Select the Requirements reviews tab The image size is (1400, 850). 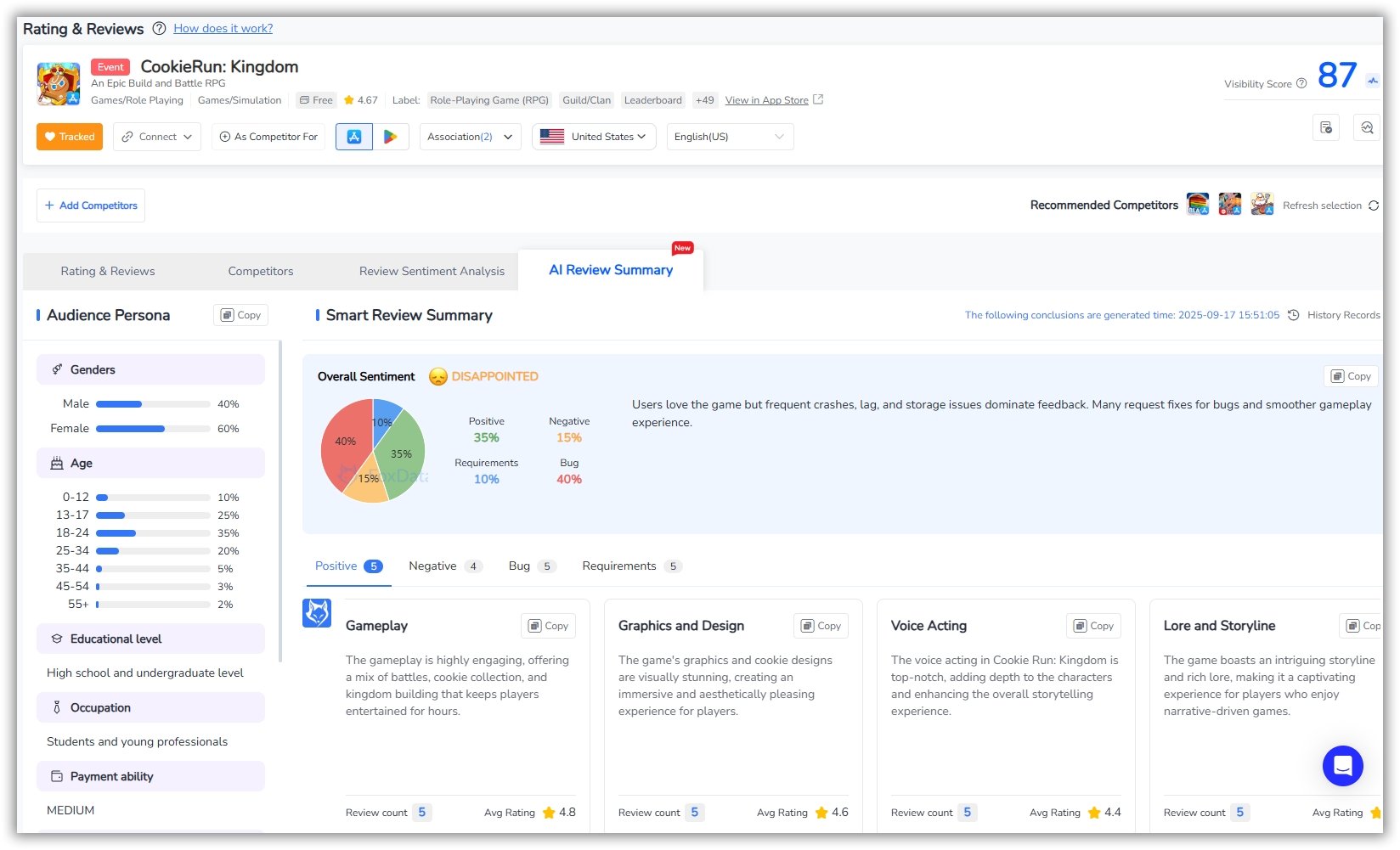click(632, 566)
